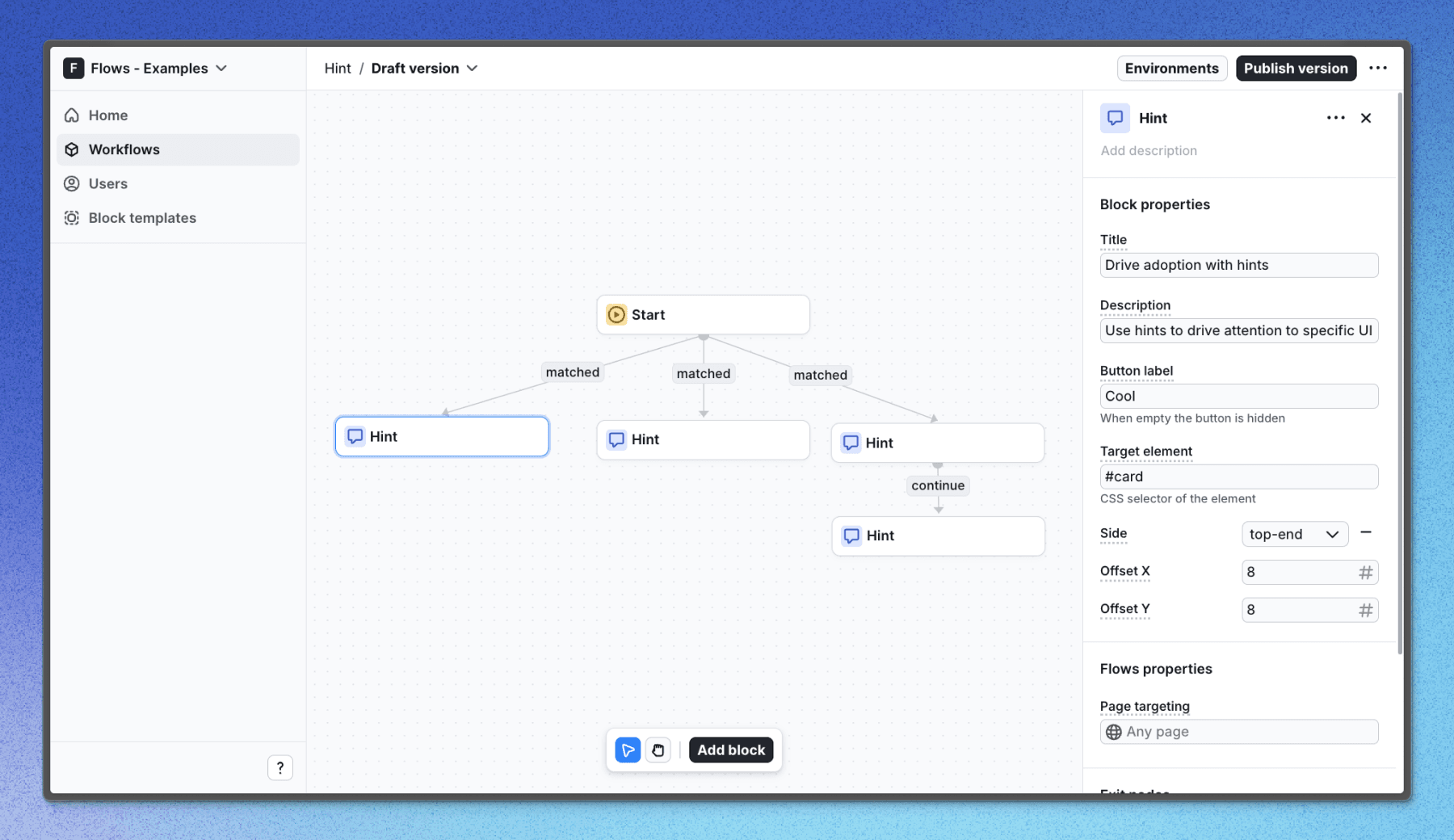Click the Workflows cube icon in the sidebar

[x=72, y=149]
